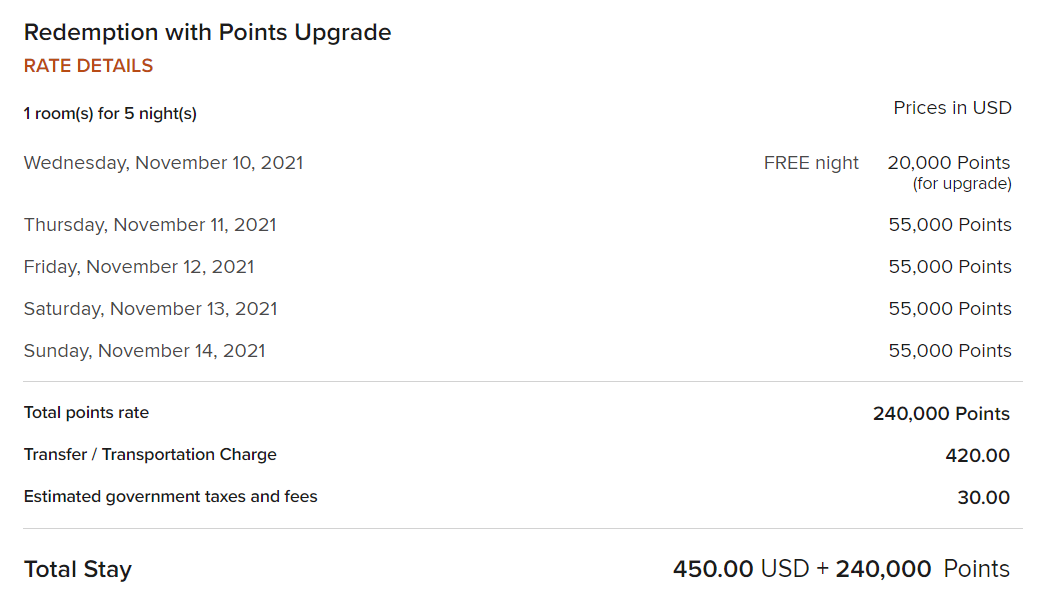Click the Thursday 55,000 Points value
This screenshot has height=599, width=1049.
coord(950,225)
